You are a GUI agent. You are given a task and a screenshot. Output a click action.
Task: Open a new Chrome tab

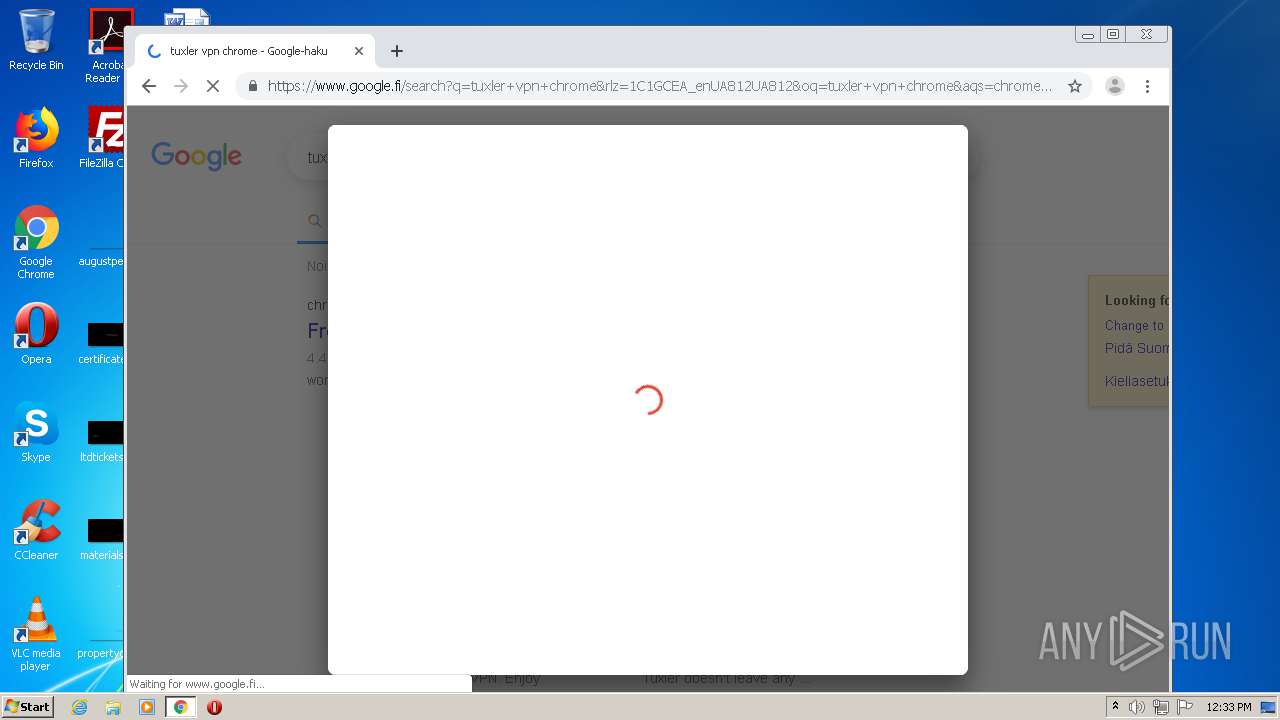click(397, 51)
